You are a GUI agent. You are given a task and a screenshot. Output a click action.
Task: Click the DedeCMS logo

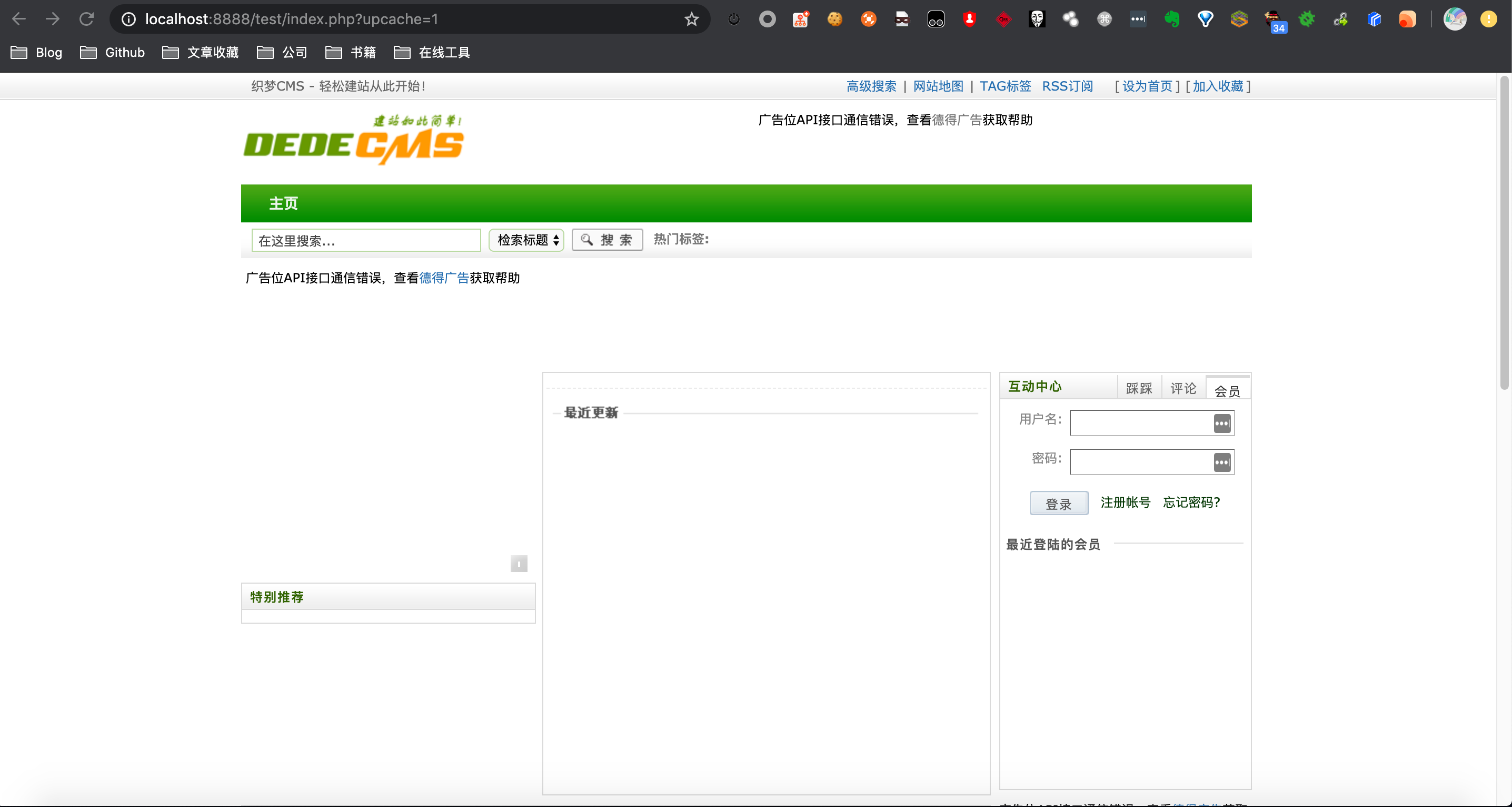click(354, 140)
